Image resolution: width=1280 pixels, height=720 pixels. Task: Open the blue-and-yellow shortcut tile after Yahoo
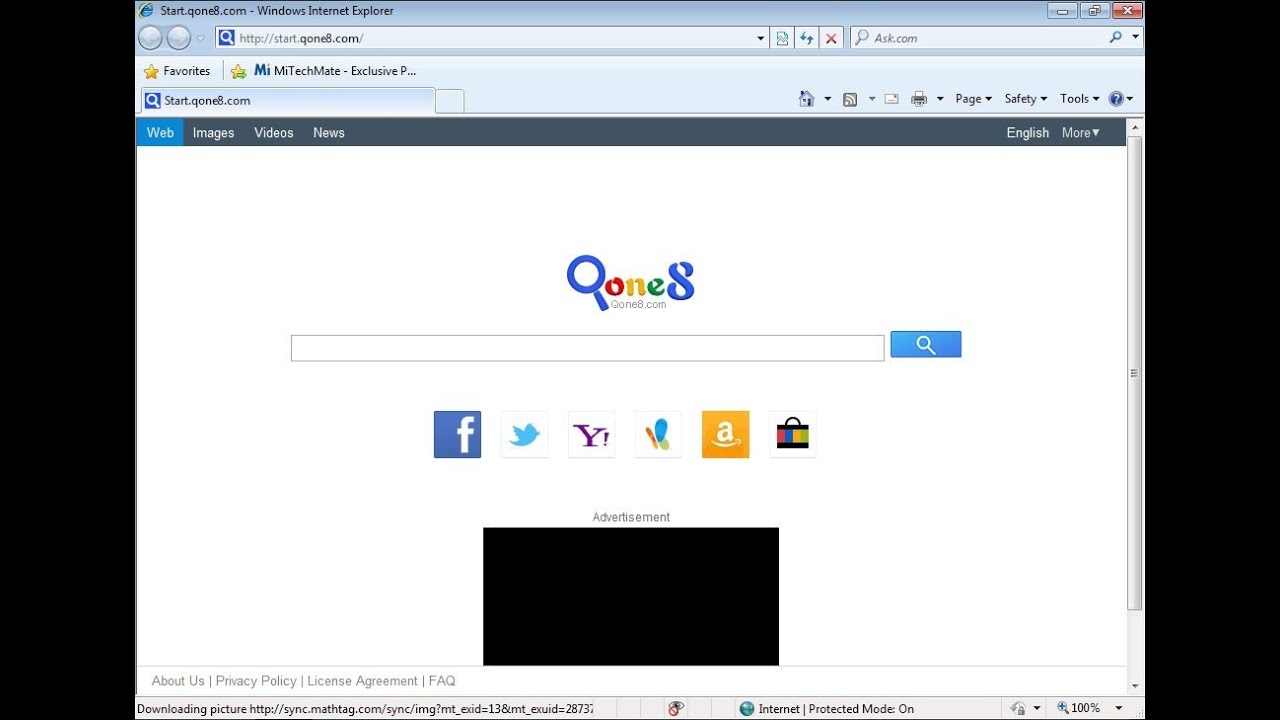tap(658, 435)
